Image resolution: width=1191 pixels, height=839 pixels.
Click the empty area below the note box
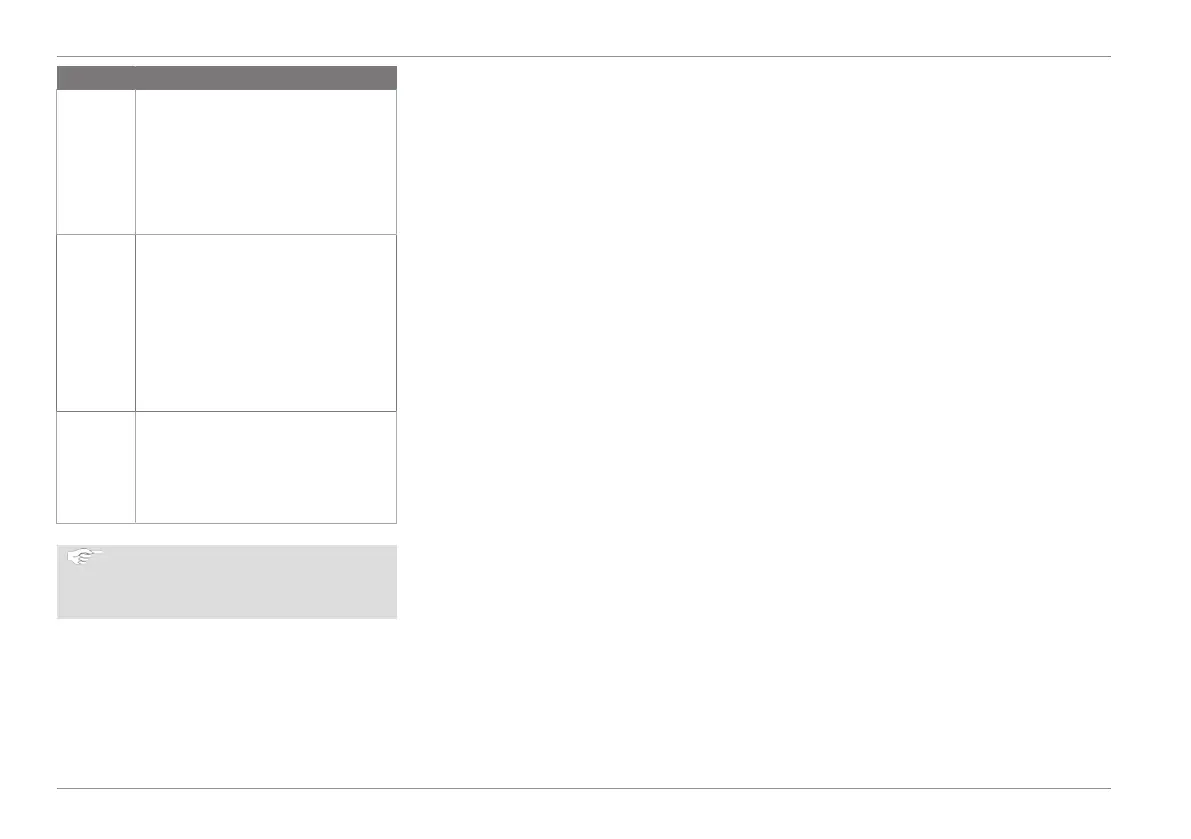coord(226,700)
